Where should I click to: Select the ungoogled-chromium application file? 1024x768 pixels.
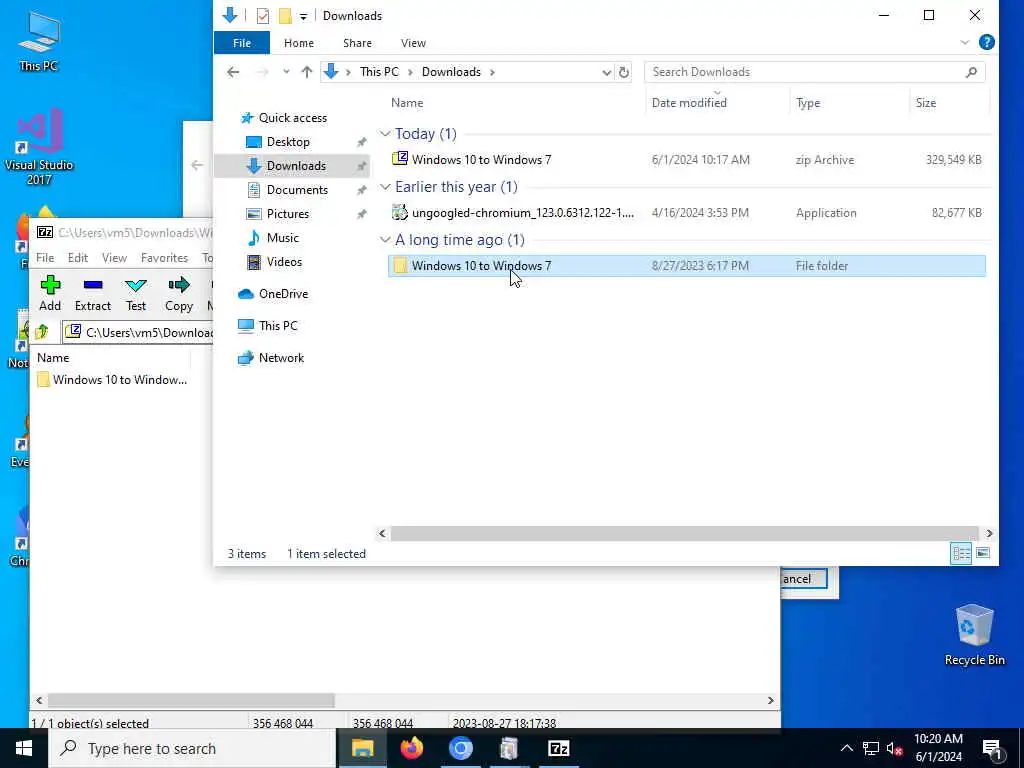pyautogui.click(x=686, y=212)
